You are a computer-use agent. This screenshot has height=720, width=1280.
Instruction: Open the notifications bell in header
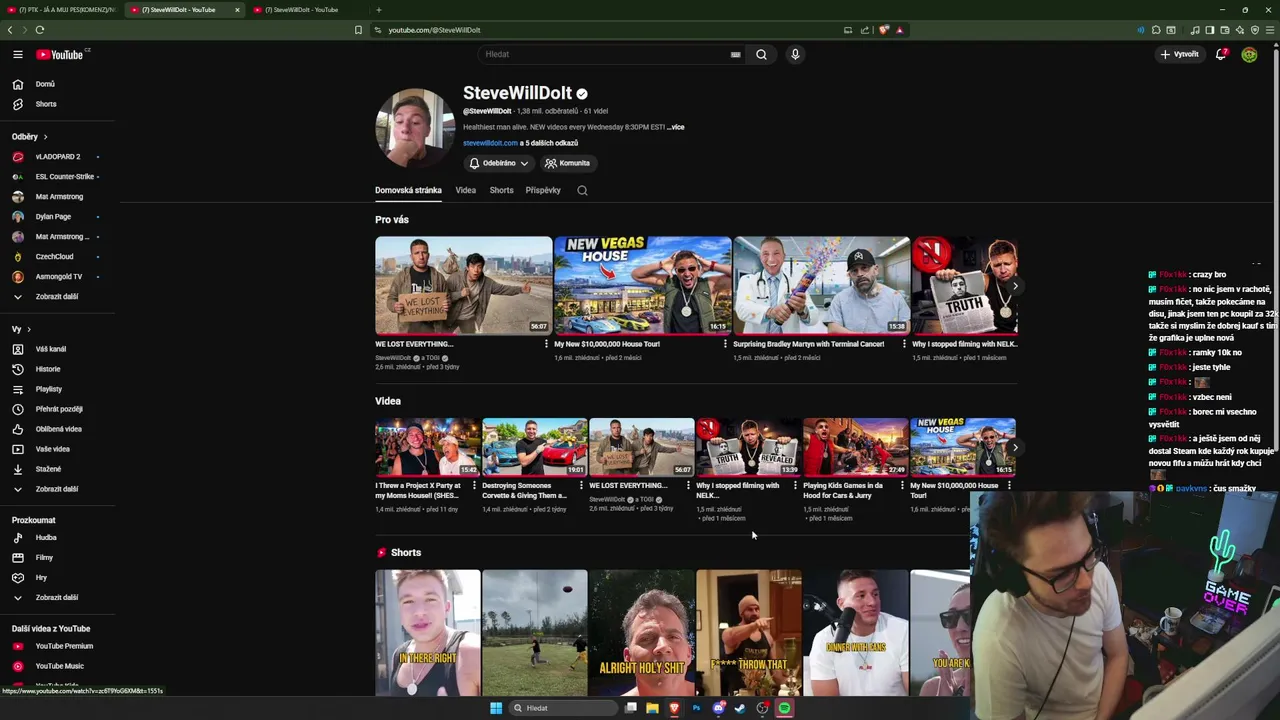1221,54
